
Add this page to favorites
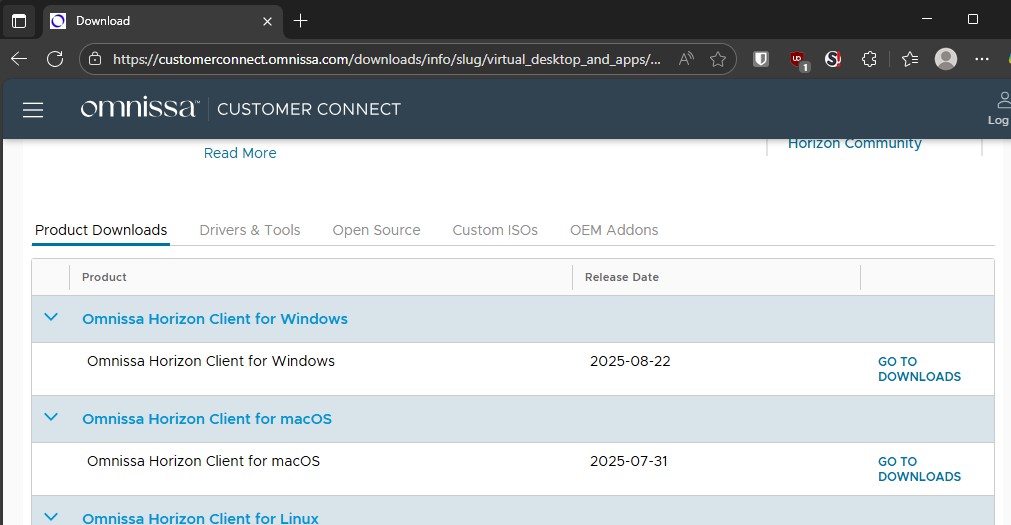[x=717, y=59]
